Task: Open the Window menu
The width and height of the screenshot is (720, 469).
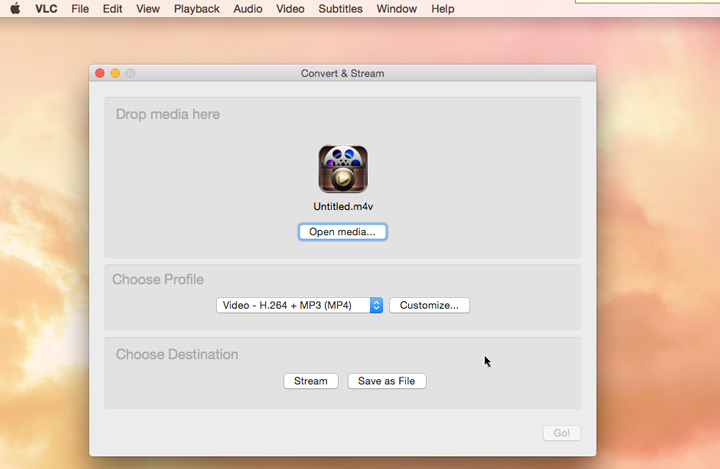Action: coord(397,9)
